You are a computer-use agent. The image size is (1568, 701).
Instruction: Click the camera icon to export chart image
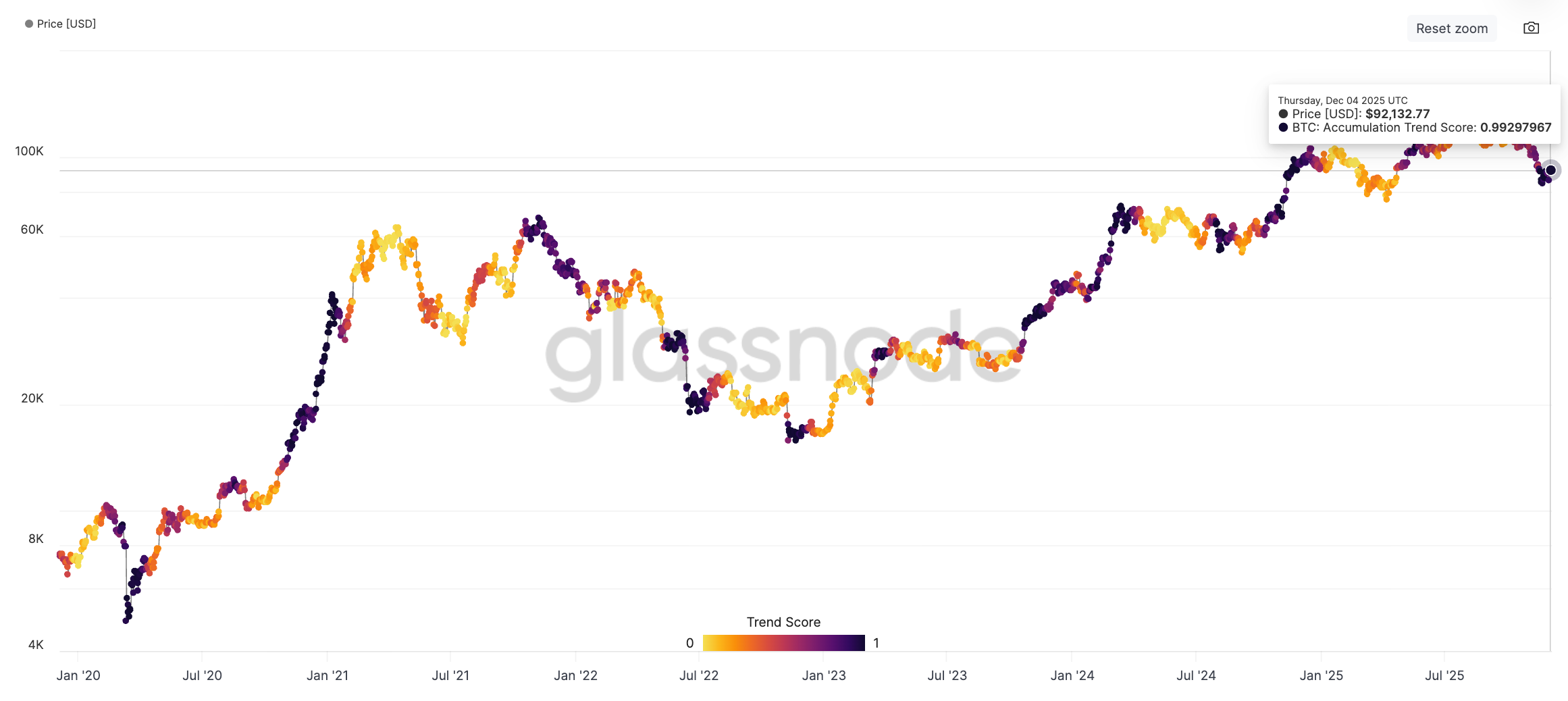[x=1531, y=28]
